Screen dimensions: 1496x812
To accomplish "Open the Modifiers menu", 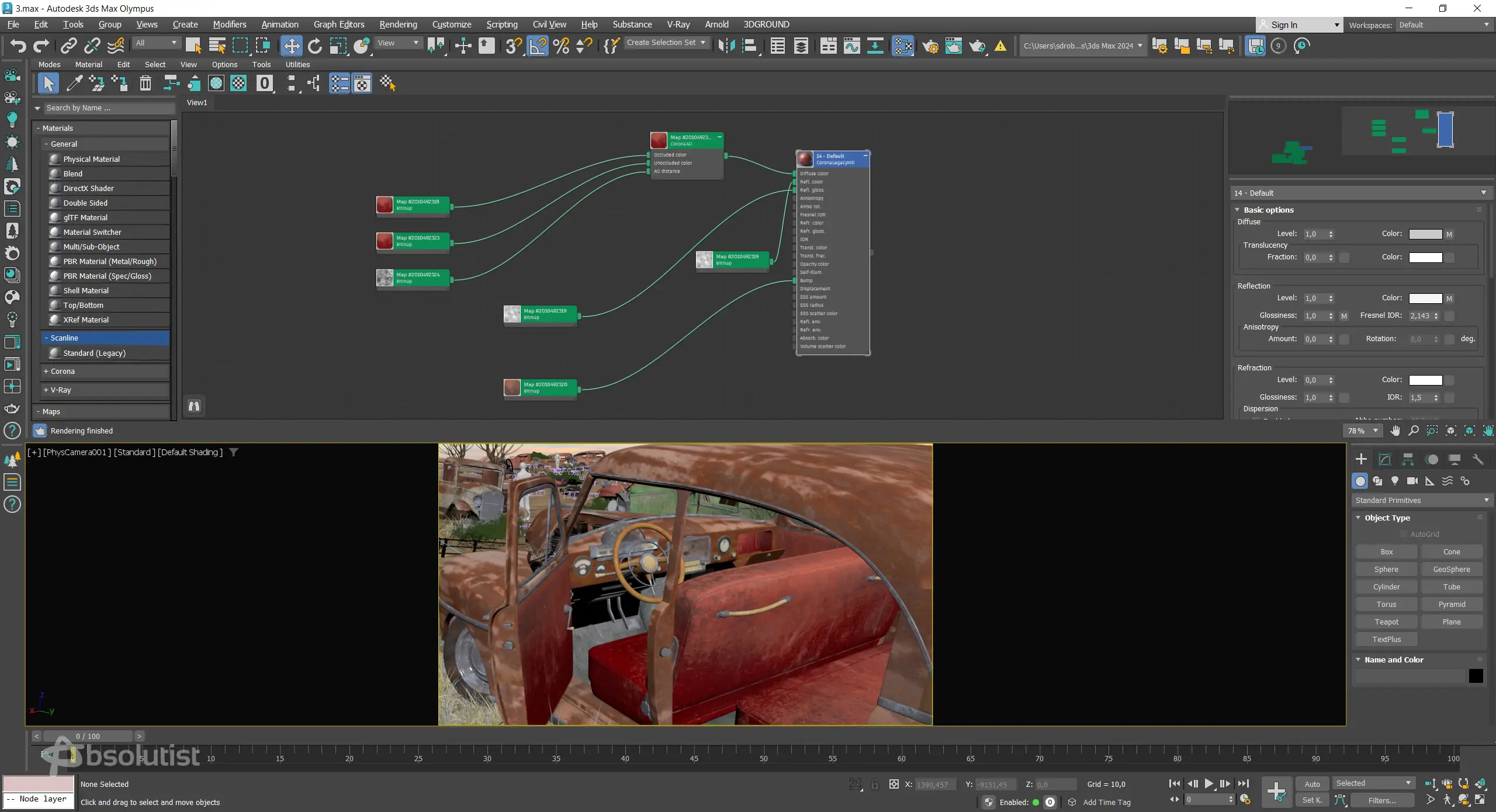I will tap(229, 25).
